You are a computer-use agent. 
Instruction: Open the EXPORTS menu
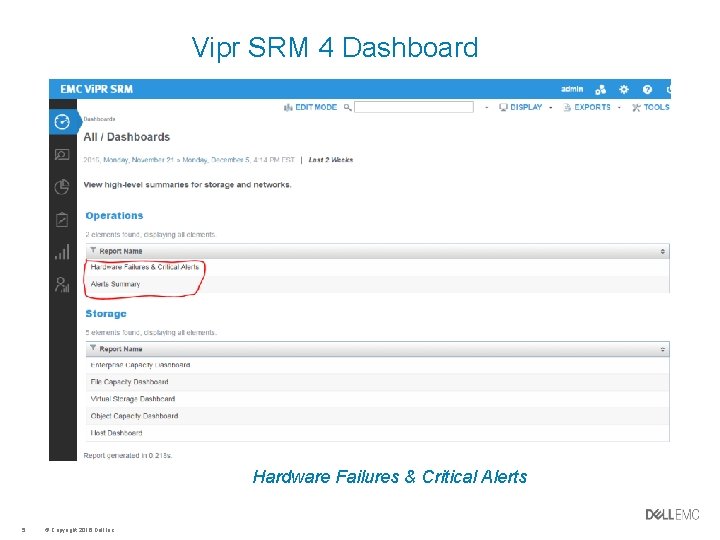pos(587,107)
